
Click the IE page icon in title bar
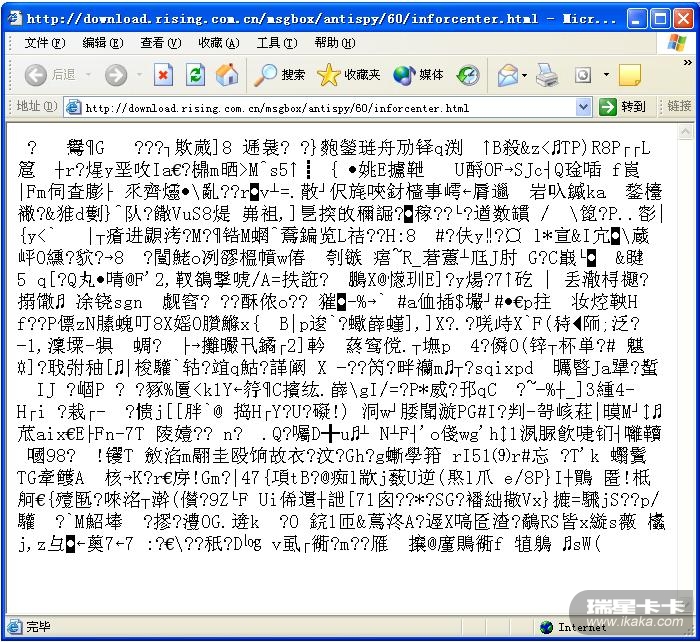click(x=15, y=18)
